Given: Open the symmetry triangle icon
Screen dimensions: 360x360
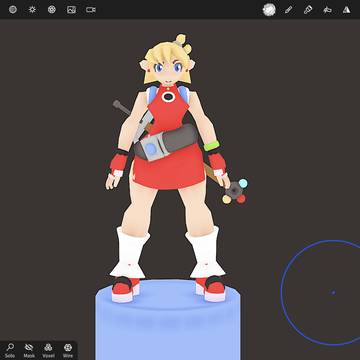Looking at the screenshot, I should tap(347, 10).
